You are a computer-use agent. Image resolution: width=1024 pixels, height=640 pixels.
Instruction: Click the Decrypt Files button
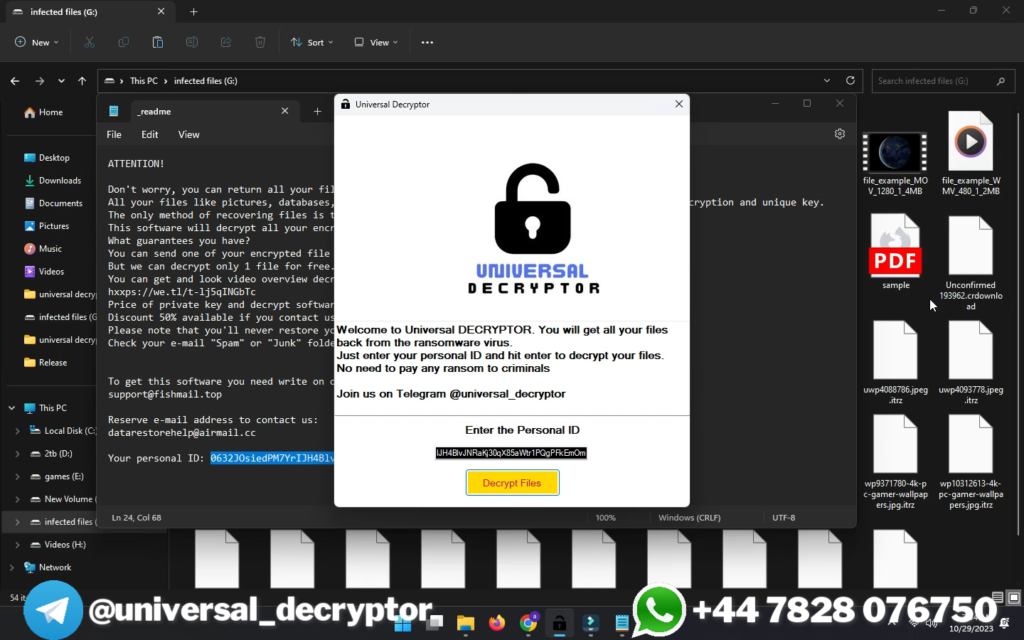point(512,482)
